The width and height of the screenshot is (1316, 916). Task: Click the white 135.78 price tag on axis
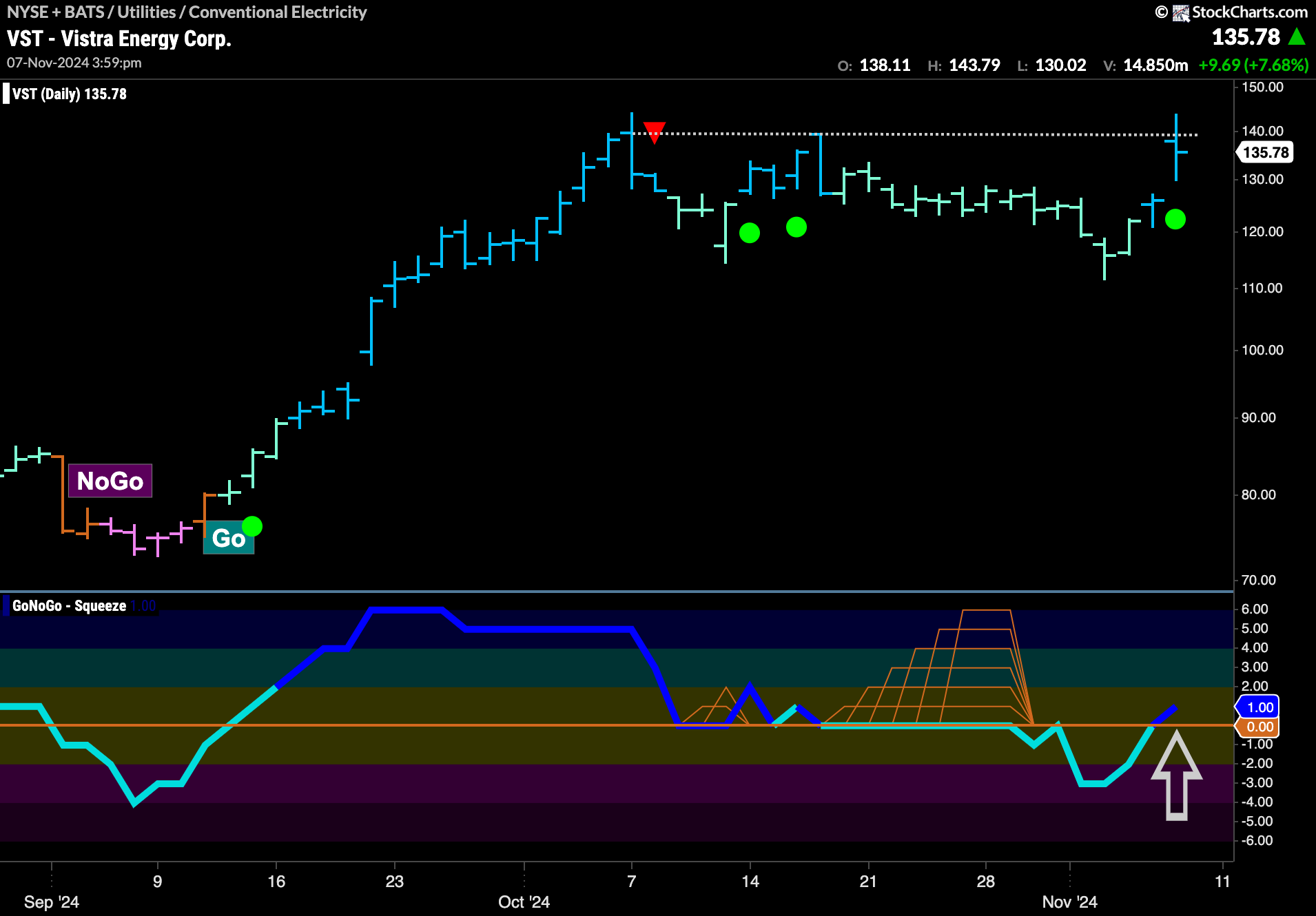click(x=1265, y=152)
